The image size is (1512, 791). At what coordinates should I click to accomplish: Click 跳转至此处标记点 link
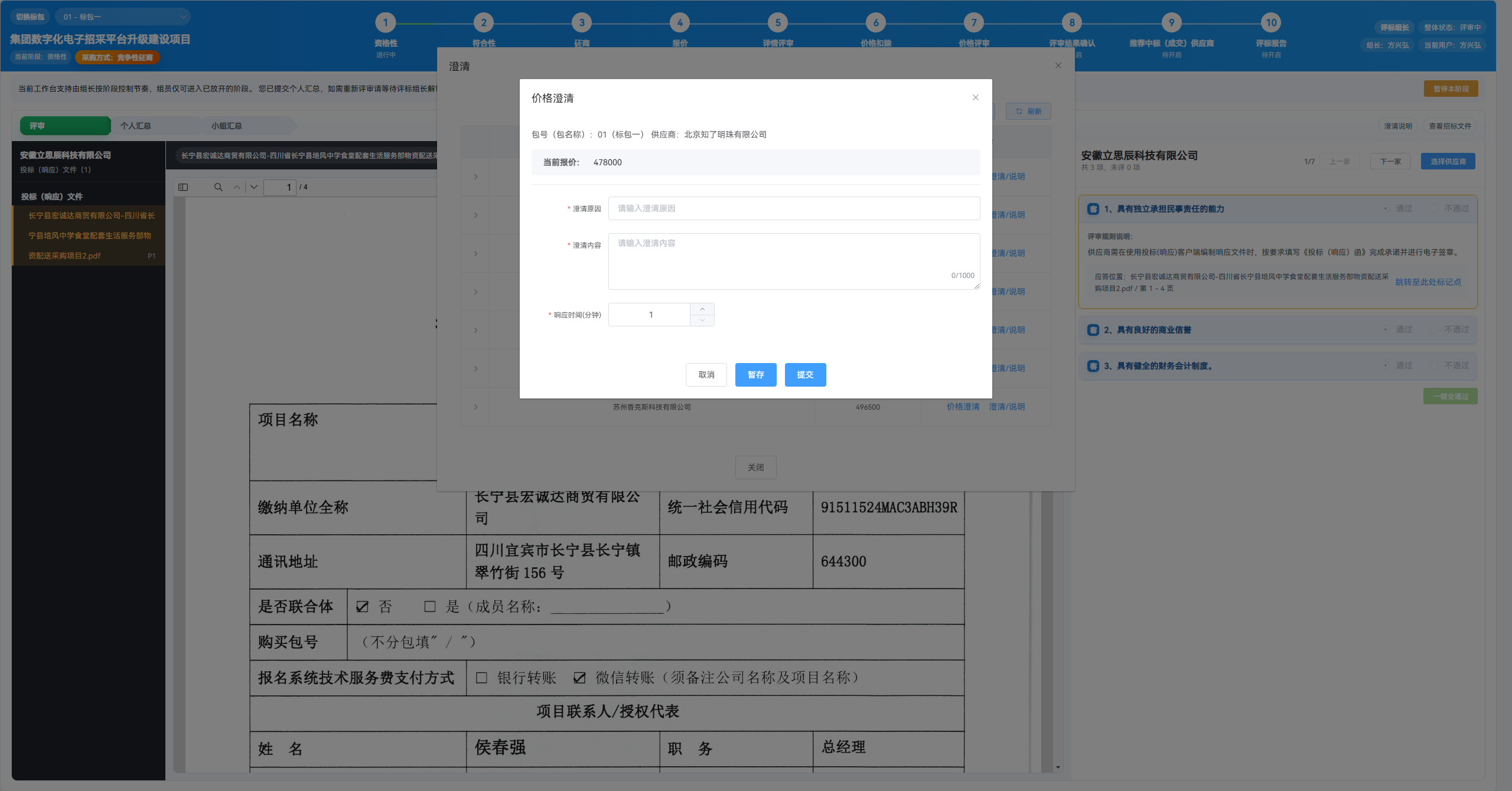point(1428,282)
